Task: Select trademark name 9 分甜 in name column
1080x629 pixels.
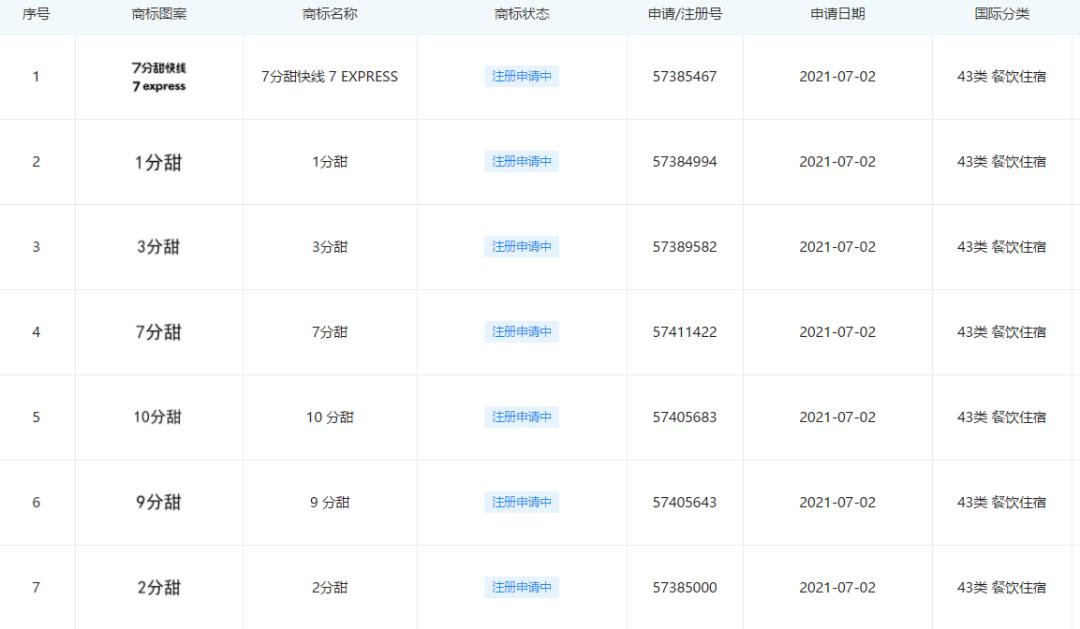Action: pos(329,502)
